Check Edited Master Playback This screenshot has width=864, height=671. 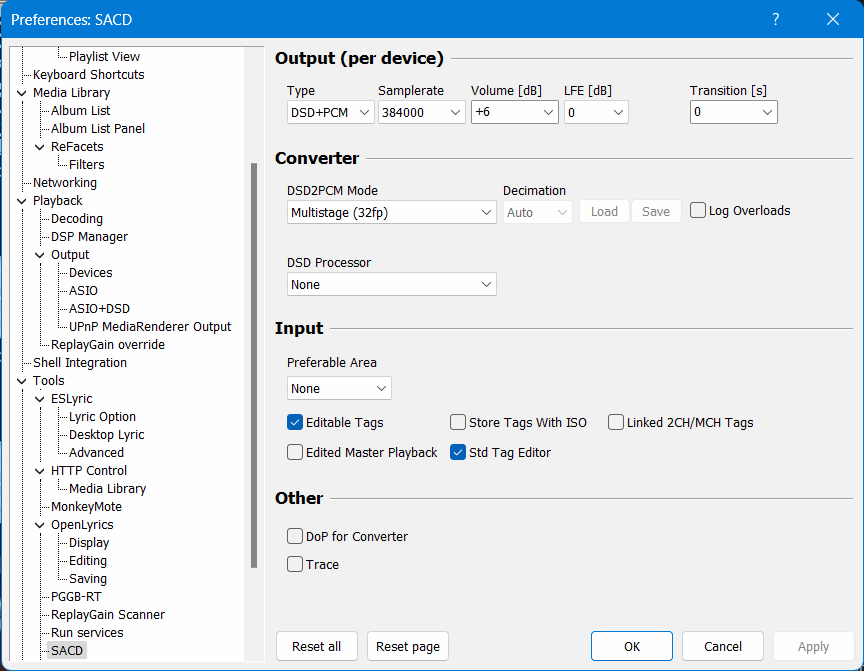295,452
